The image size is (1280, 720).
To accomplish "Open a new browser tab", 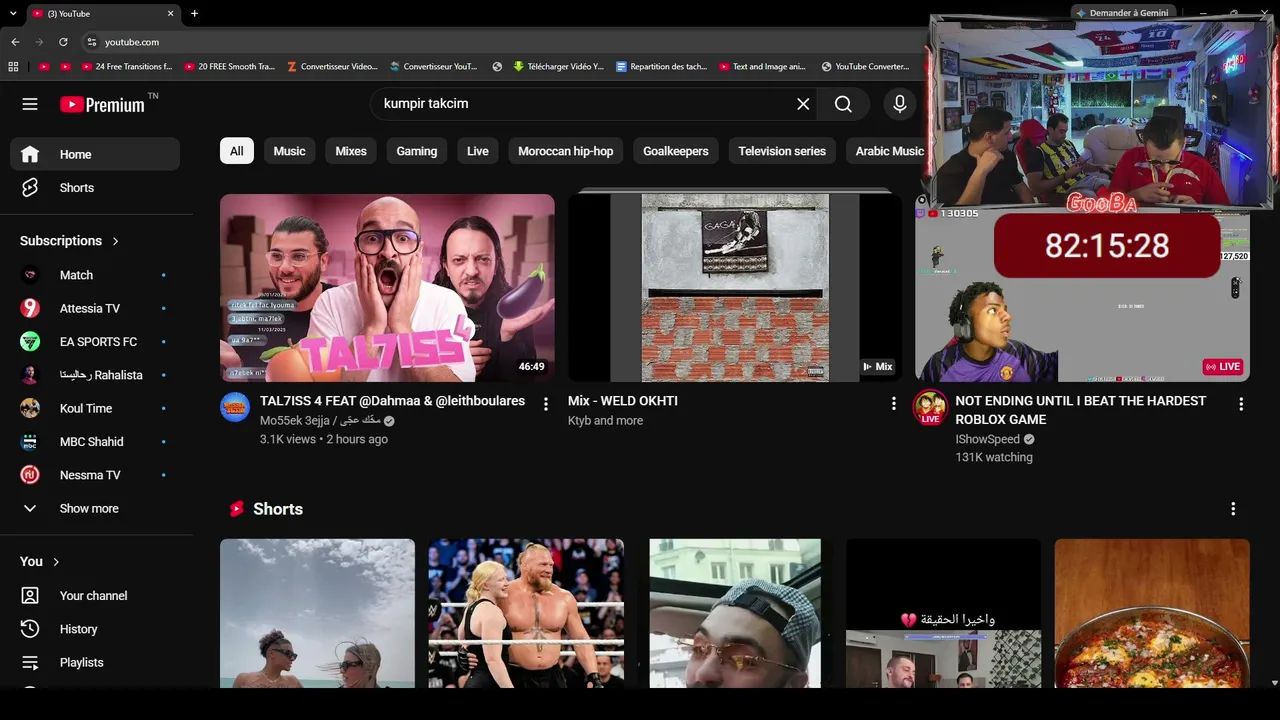I will (x=194, y=14).
